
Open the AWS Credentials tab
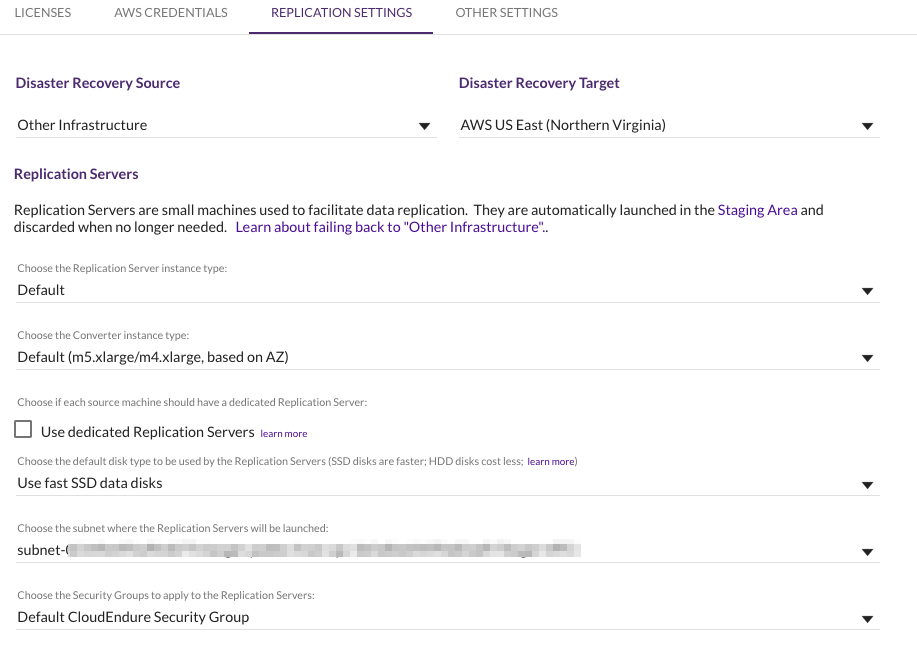[x=171, y=13]
